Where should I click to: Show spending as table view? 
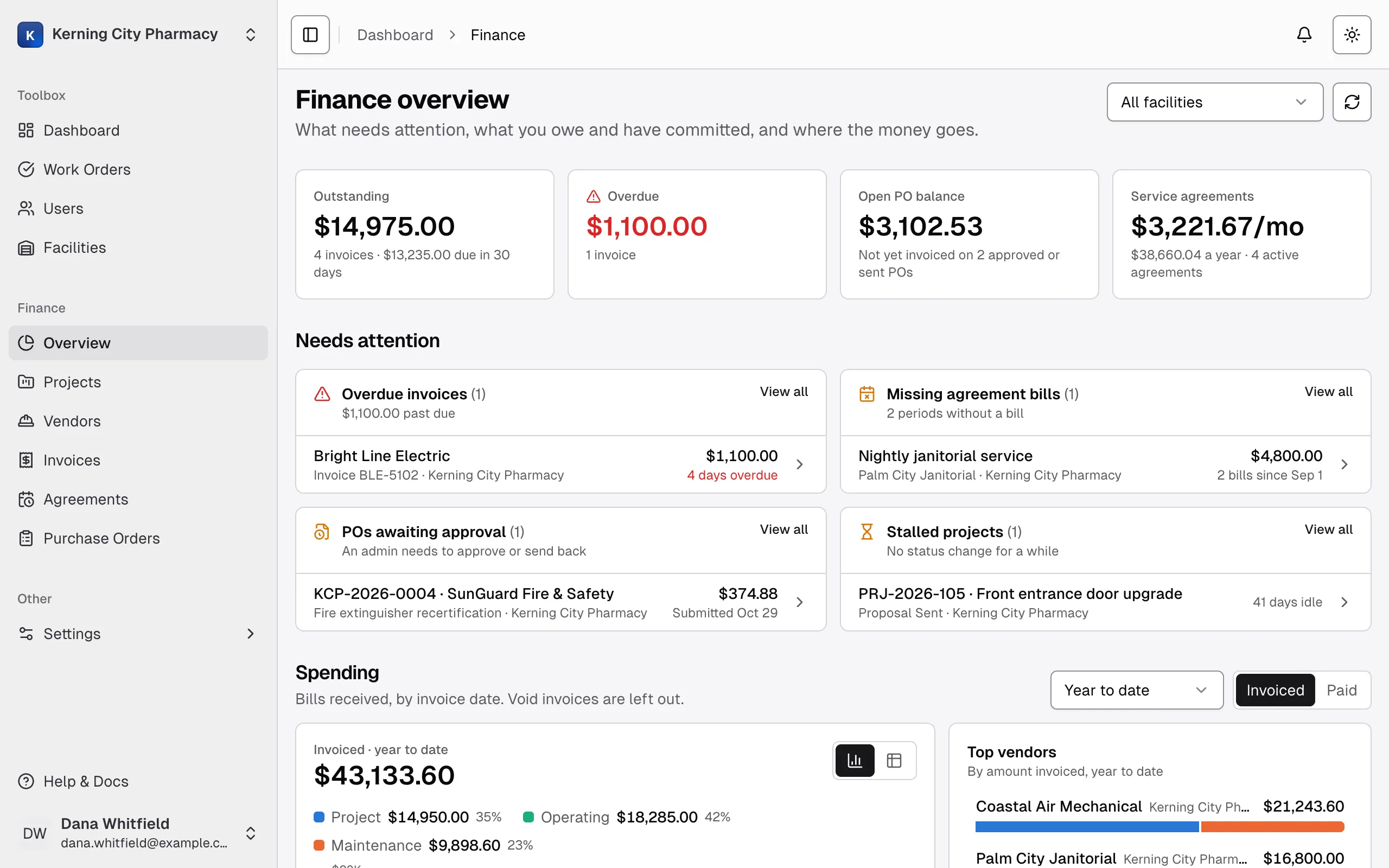click(894, 761)
